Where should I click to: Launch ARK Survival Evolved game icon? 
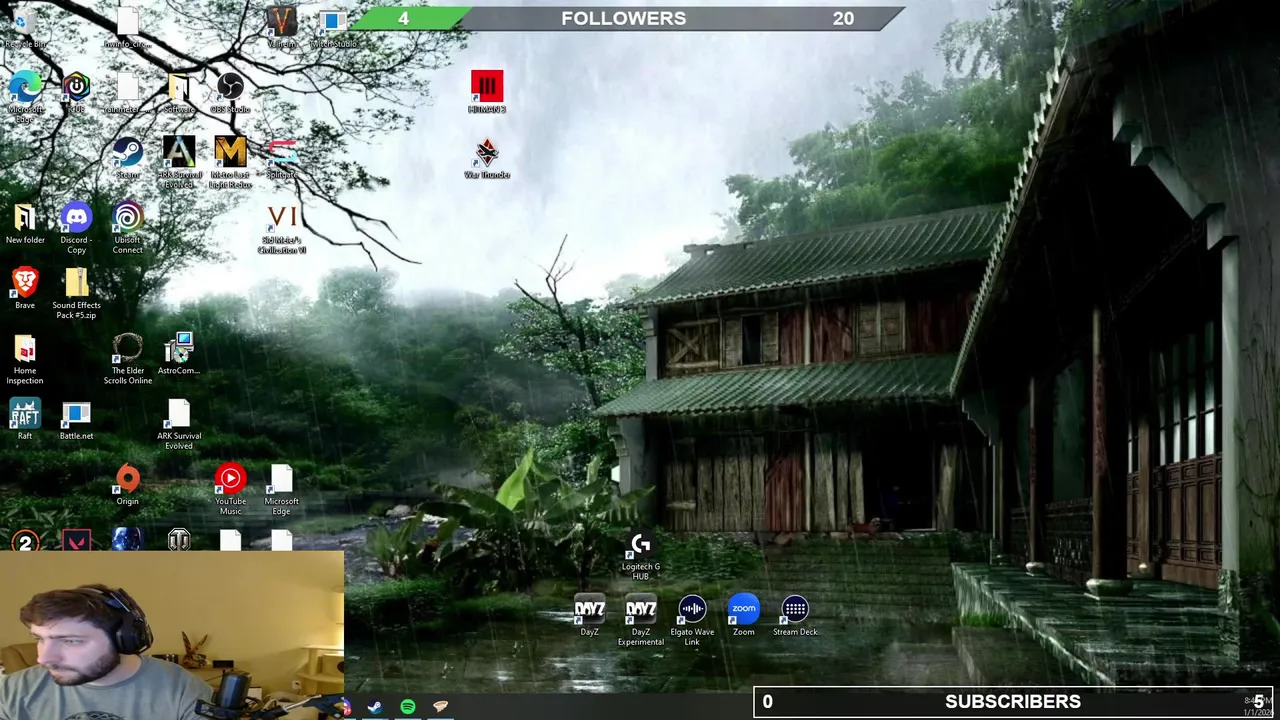tap(179, 162)
